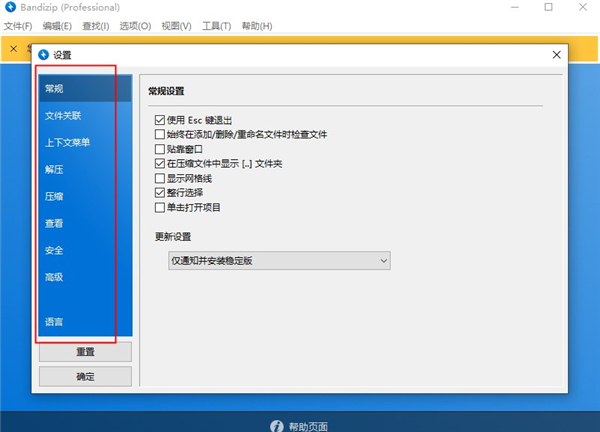Open the 上下文菜单 settings tab
600x432 pixels.
(85, 142)
